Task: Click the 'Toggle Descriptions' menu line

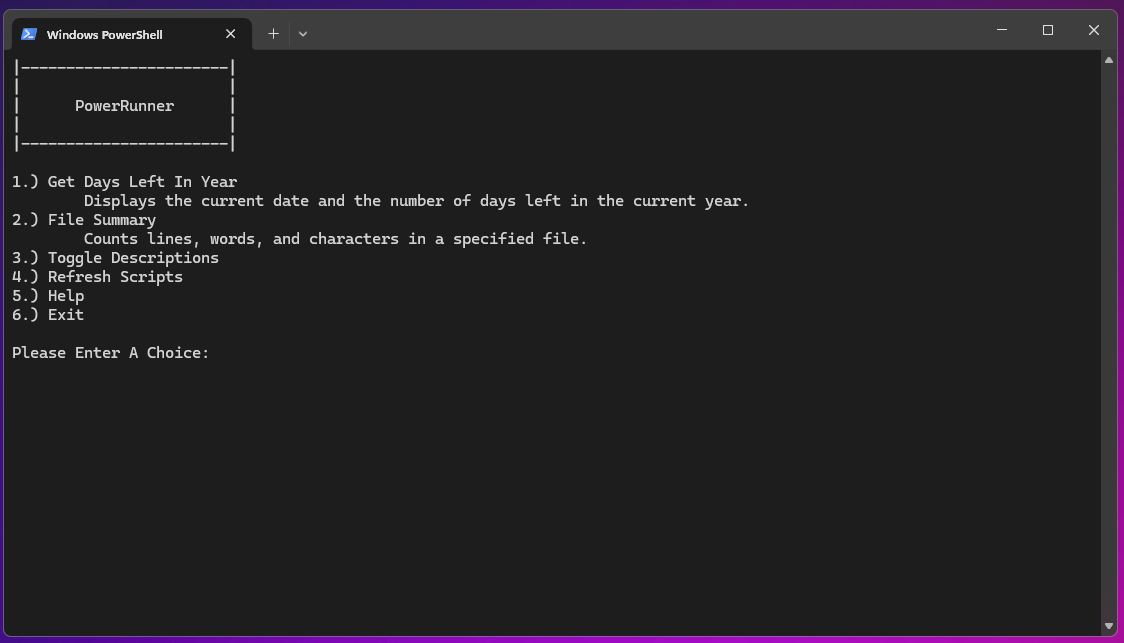Action: pyautogui.click(x=115, y=258)
